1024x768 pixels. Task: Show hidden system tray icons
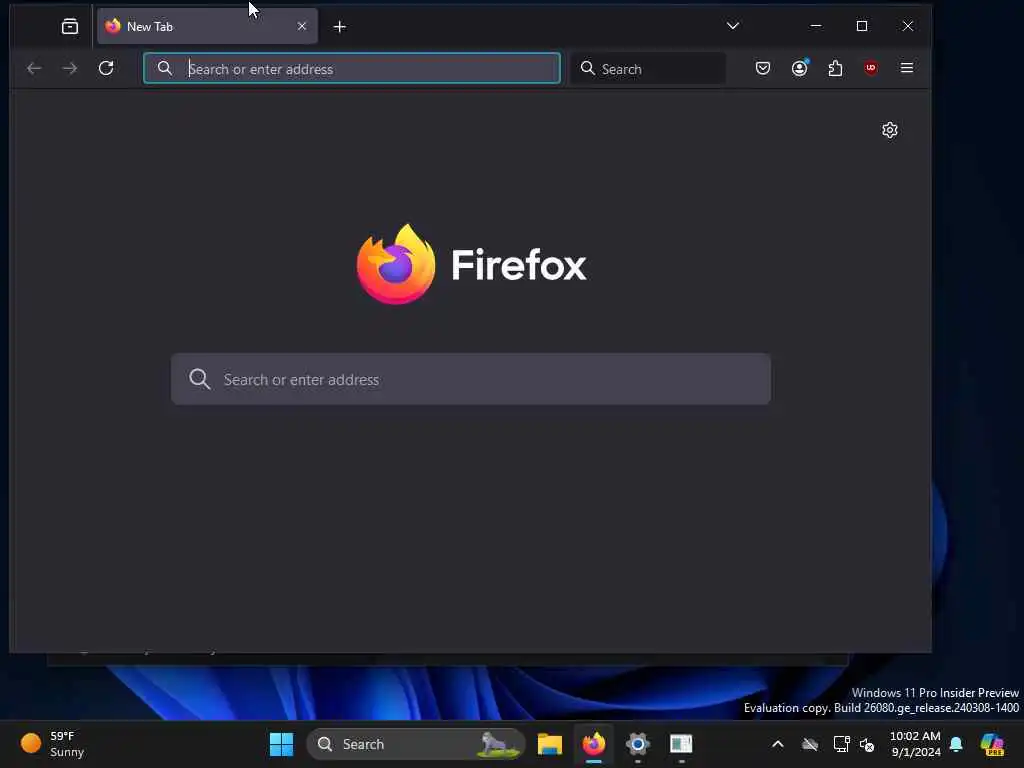[x=777, y=744]
